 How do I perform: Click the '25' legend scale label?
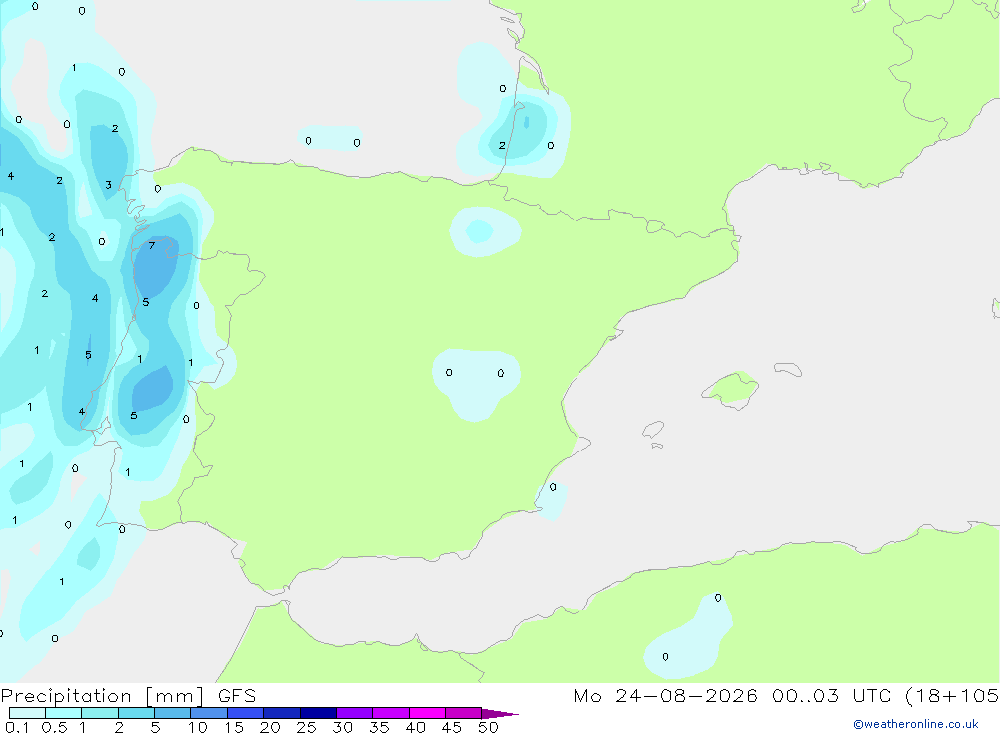[x=307, y=727]
